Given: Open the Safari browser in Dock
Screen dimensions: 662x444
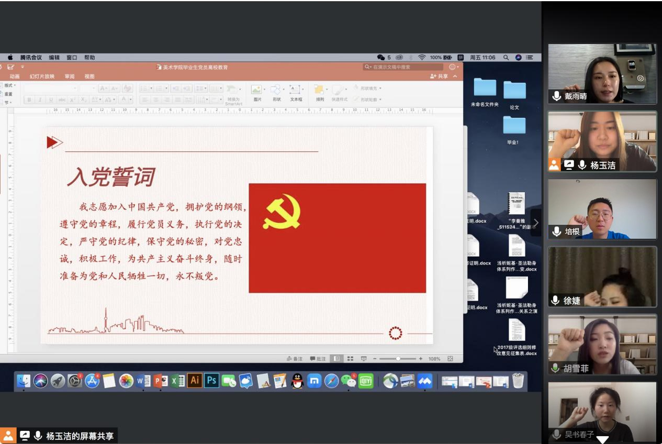Looking at the screenshot, I should tap(331, 381).
